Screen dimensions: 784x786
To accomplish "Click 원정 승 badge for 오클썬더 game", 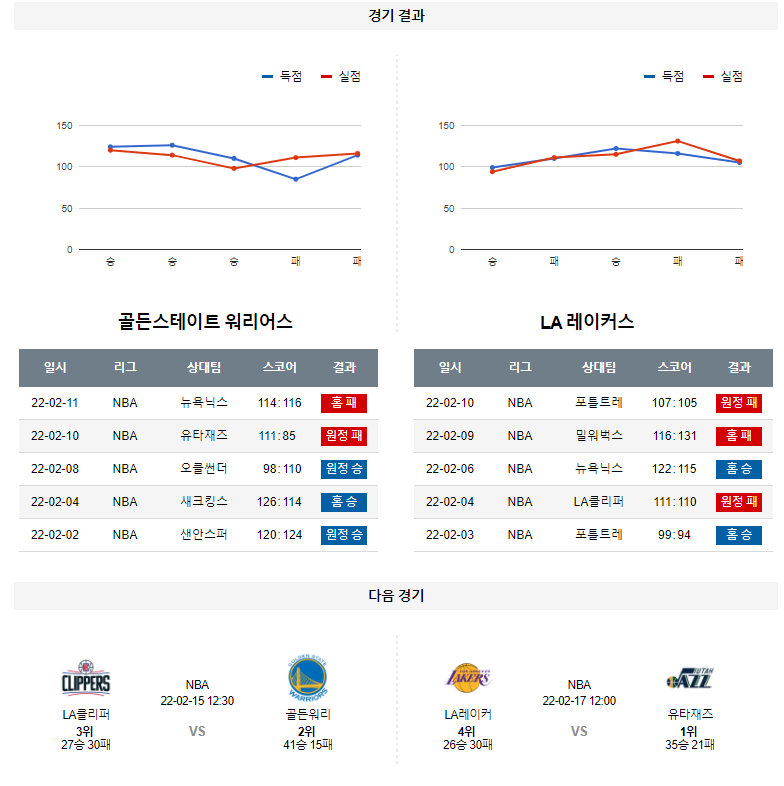I will tap(344, 469).
